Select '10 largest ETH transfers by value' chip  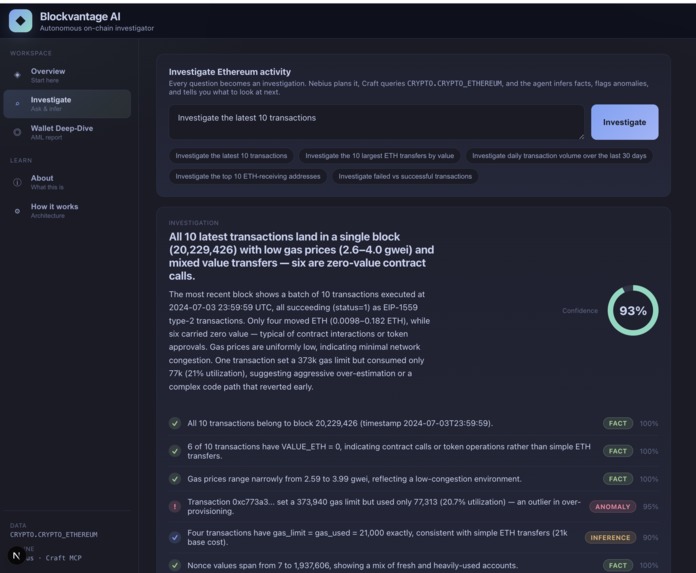(380, 156)
